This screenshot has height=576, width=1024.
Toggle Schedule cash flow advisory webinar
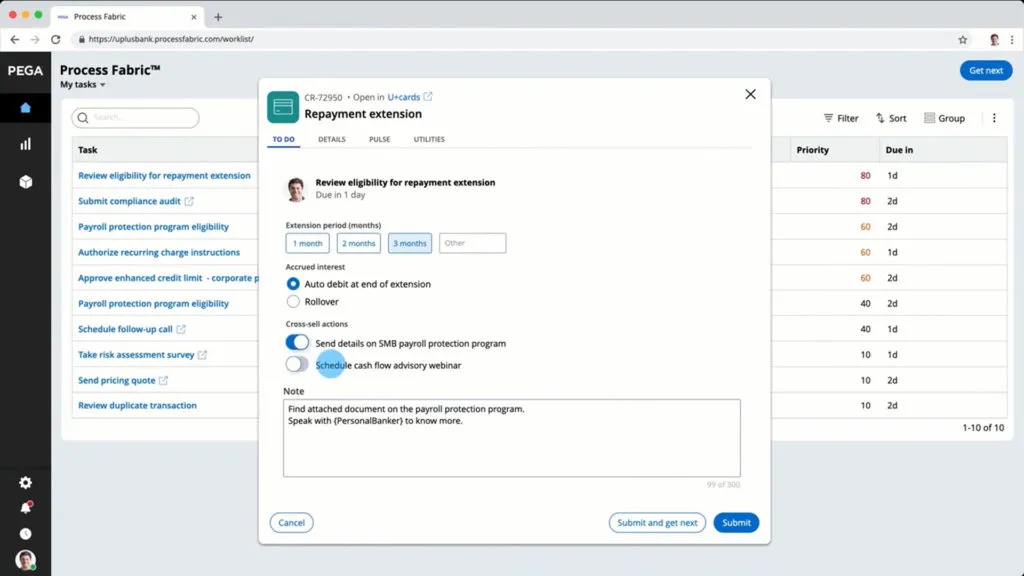(297, 364)
